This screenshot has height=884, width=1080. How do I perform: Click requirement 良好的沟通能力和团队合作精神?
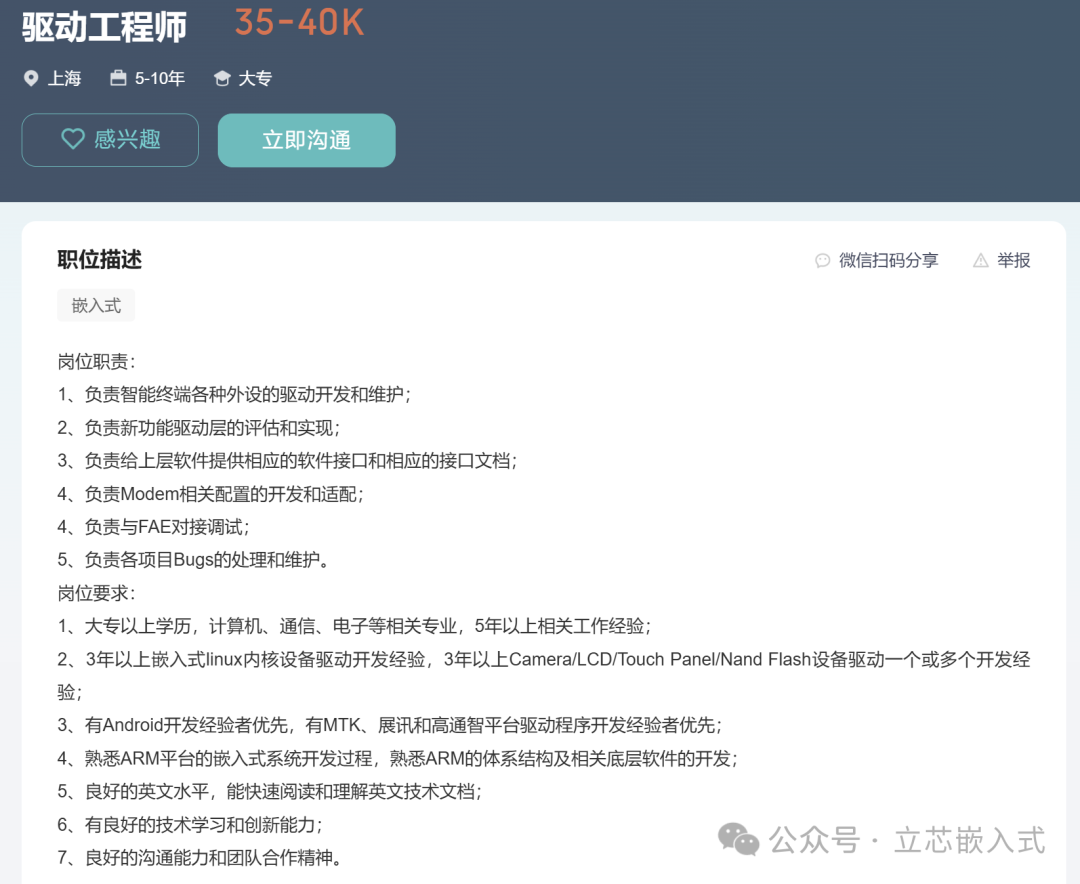coord(200,858)
